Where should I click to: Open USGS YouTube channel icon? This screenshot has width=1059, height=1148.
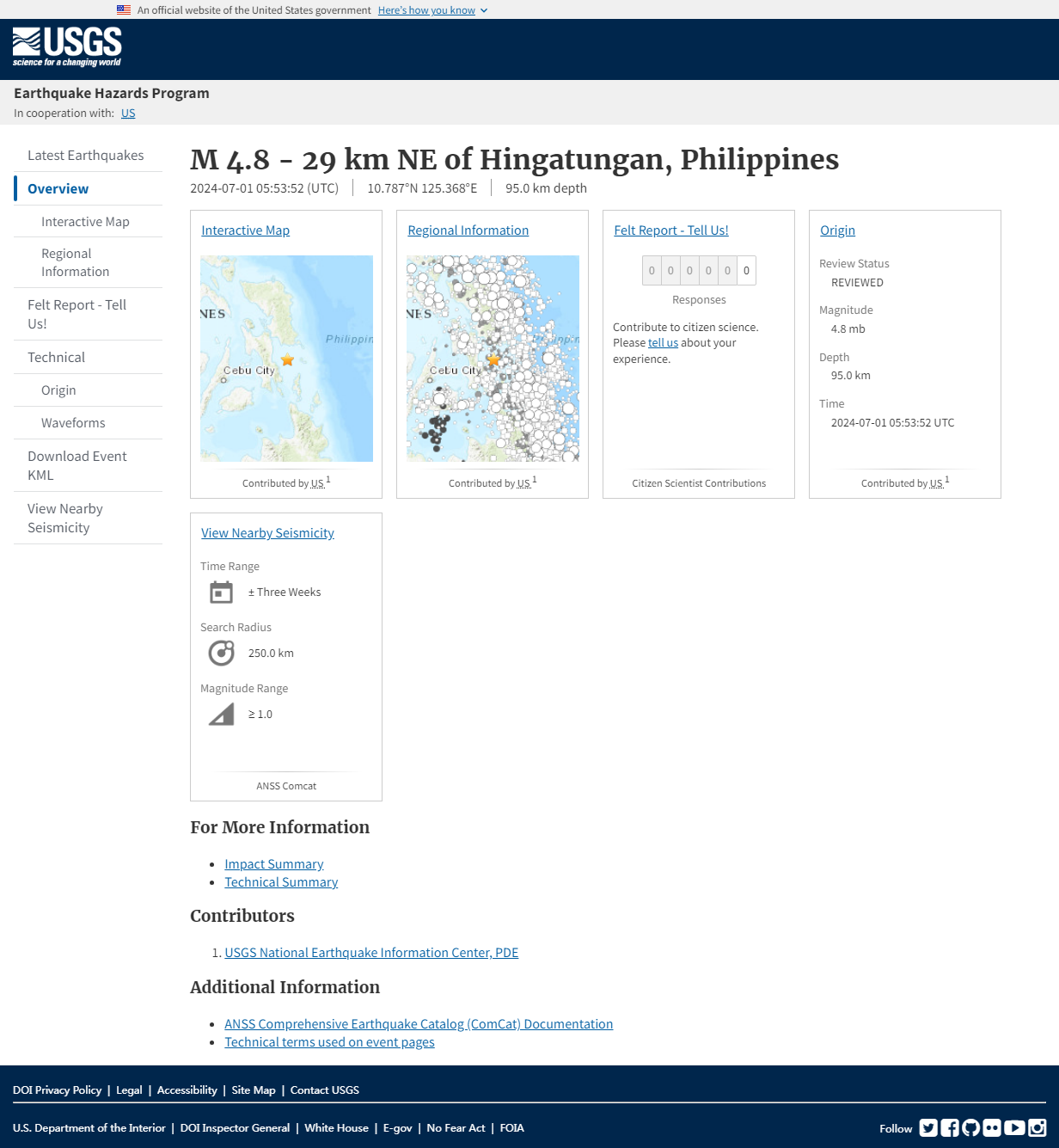tap(1014, 1127)
